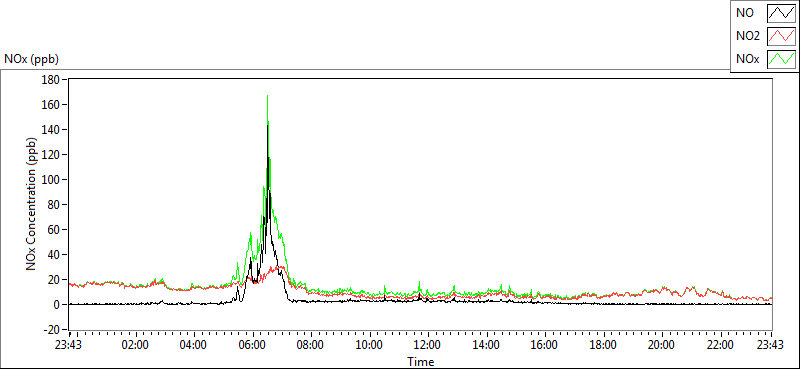Click the NOx green plot legend icon
800x369 pixels.
[781, 59]
